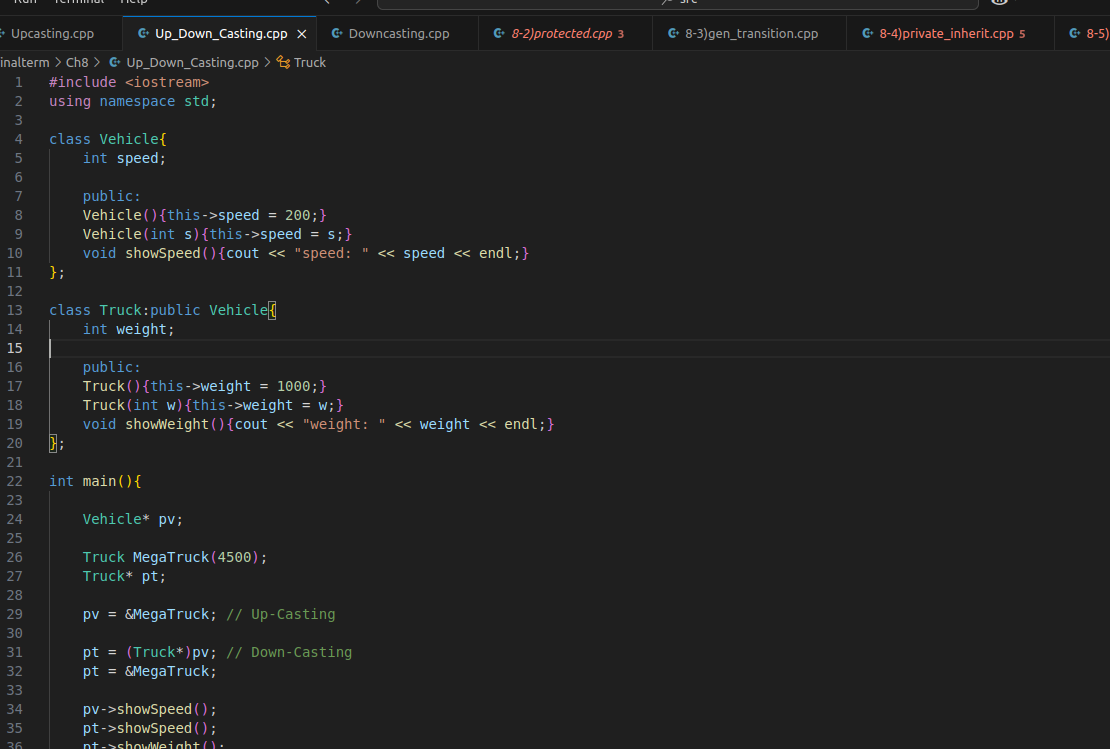
Task: Click 'Truck* pt;' on line 27
Action: coord(125,577)
